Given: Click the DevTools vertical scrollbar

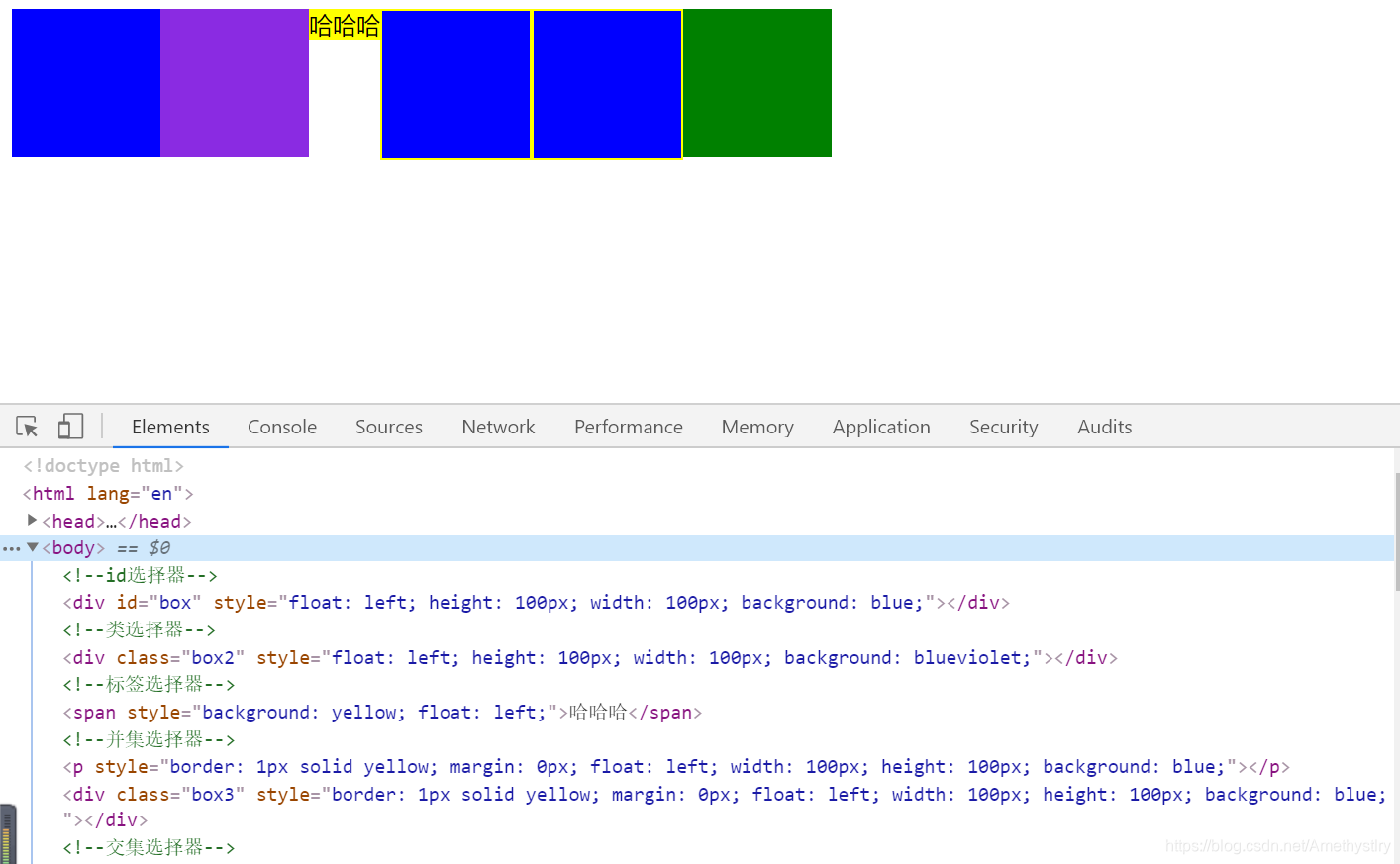Looking at the screenshot, I should pyautogui.click(x=1397, y=530).
